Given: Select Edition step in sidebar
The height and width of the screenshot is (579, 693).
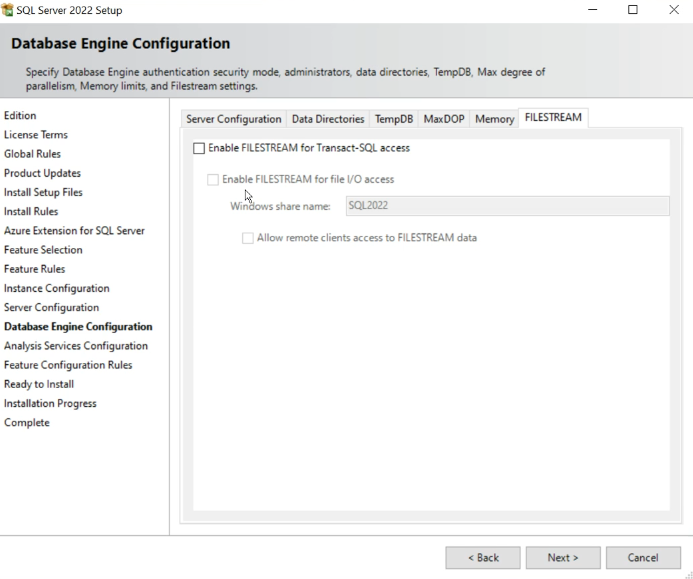Looking at the screenshot, I should coord(20,116).
